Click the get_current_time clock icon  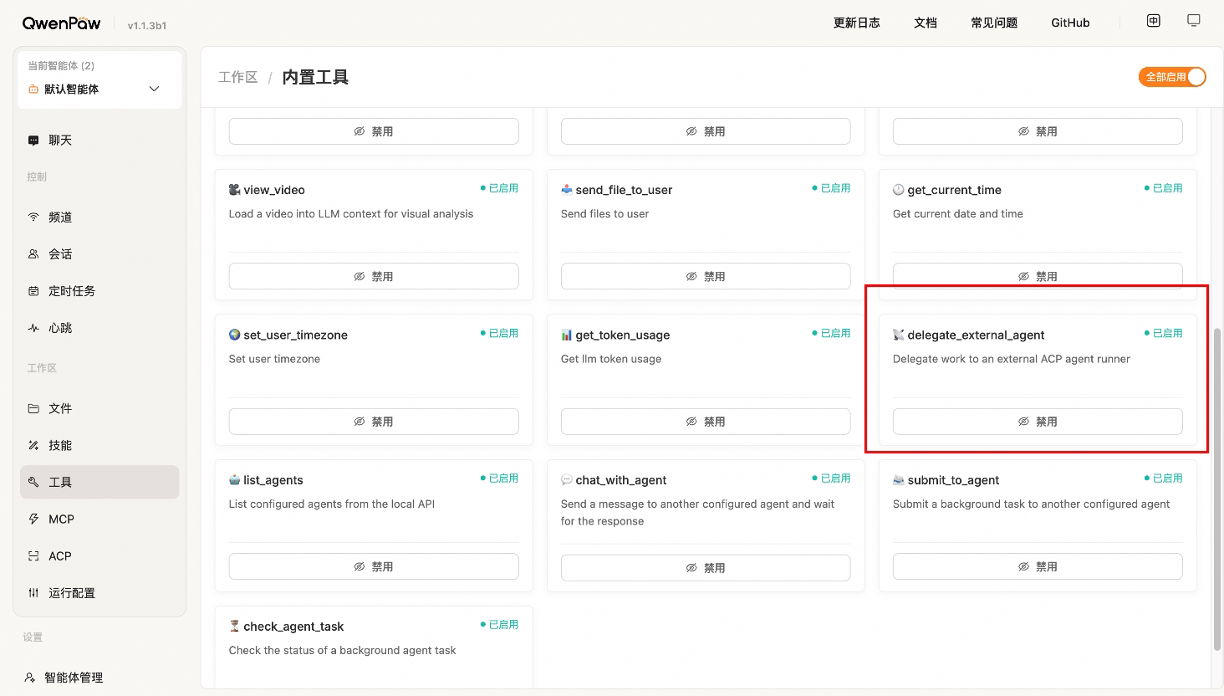tap(898, 189)
